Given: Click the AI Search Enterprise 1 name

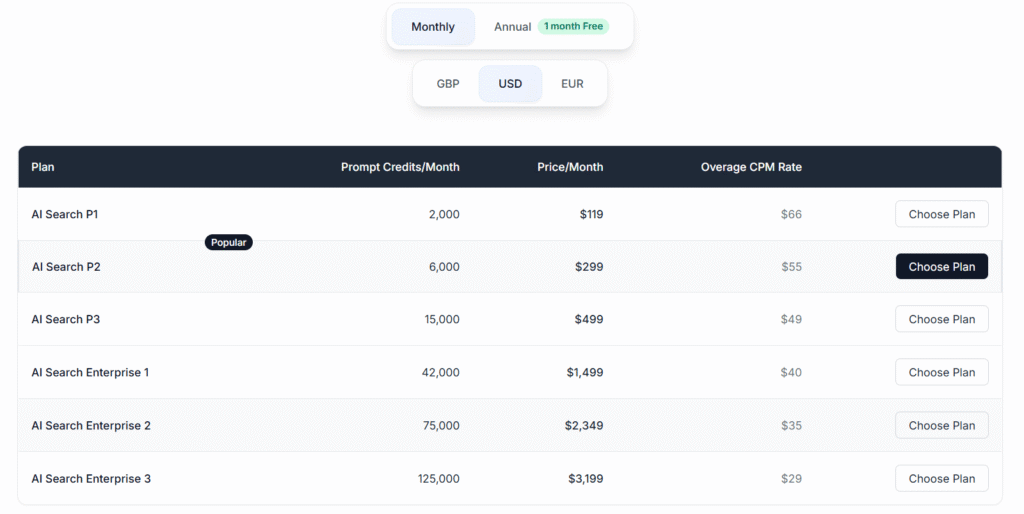Looking at the screenshot, I should 90,372.
